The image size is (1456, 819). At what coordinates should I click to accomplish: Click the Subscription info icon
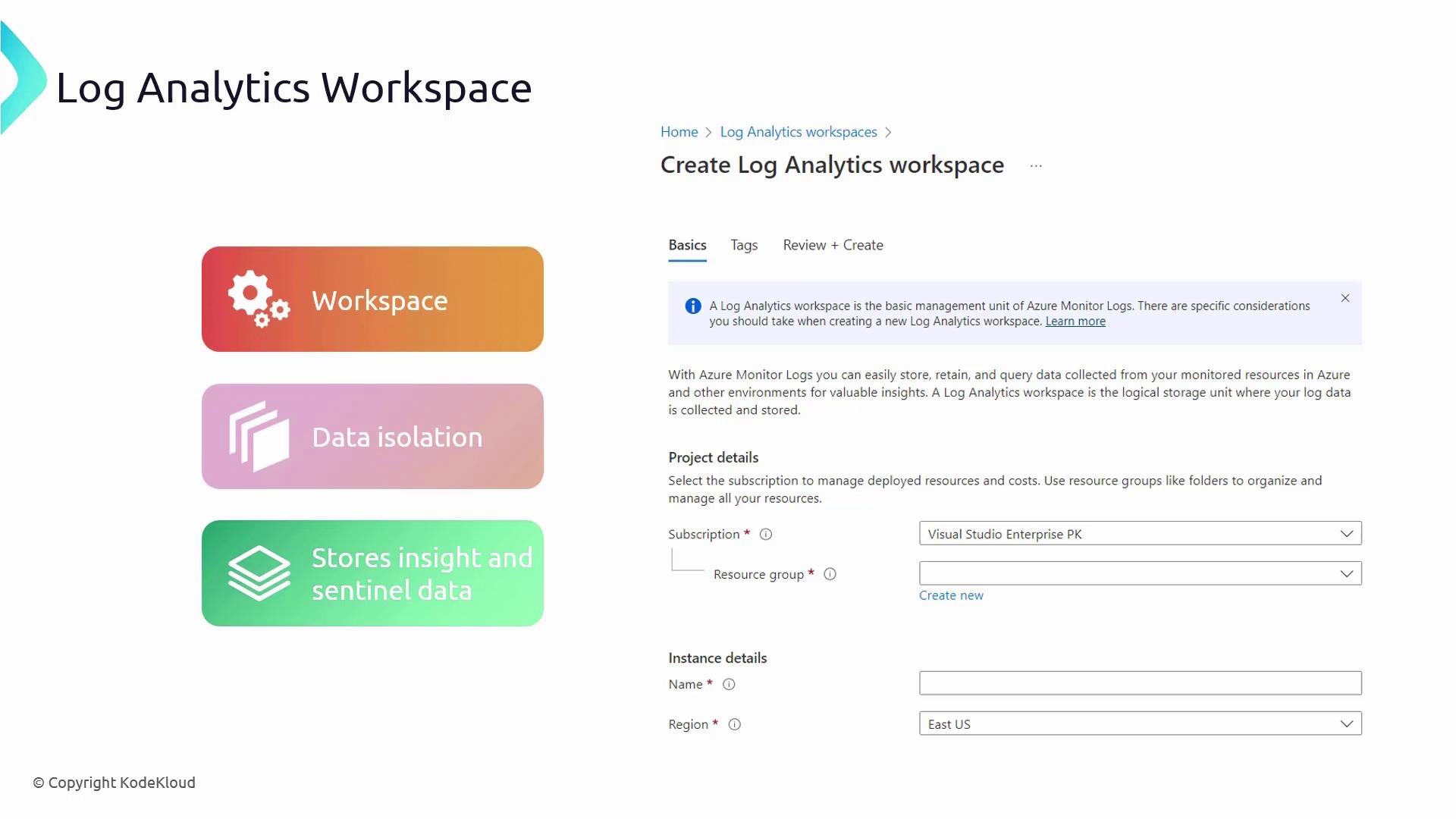point(766,535)
